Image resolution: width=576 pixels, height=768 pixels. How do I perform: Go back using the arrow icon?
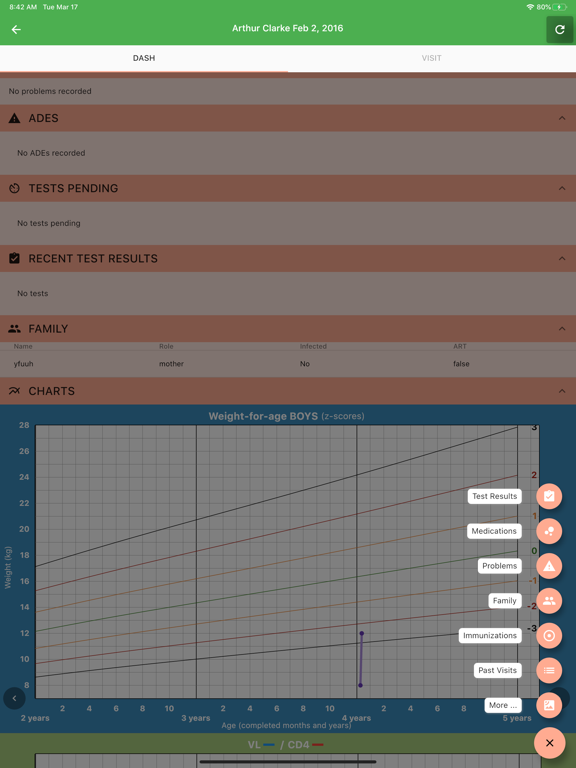coord(16,29)
